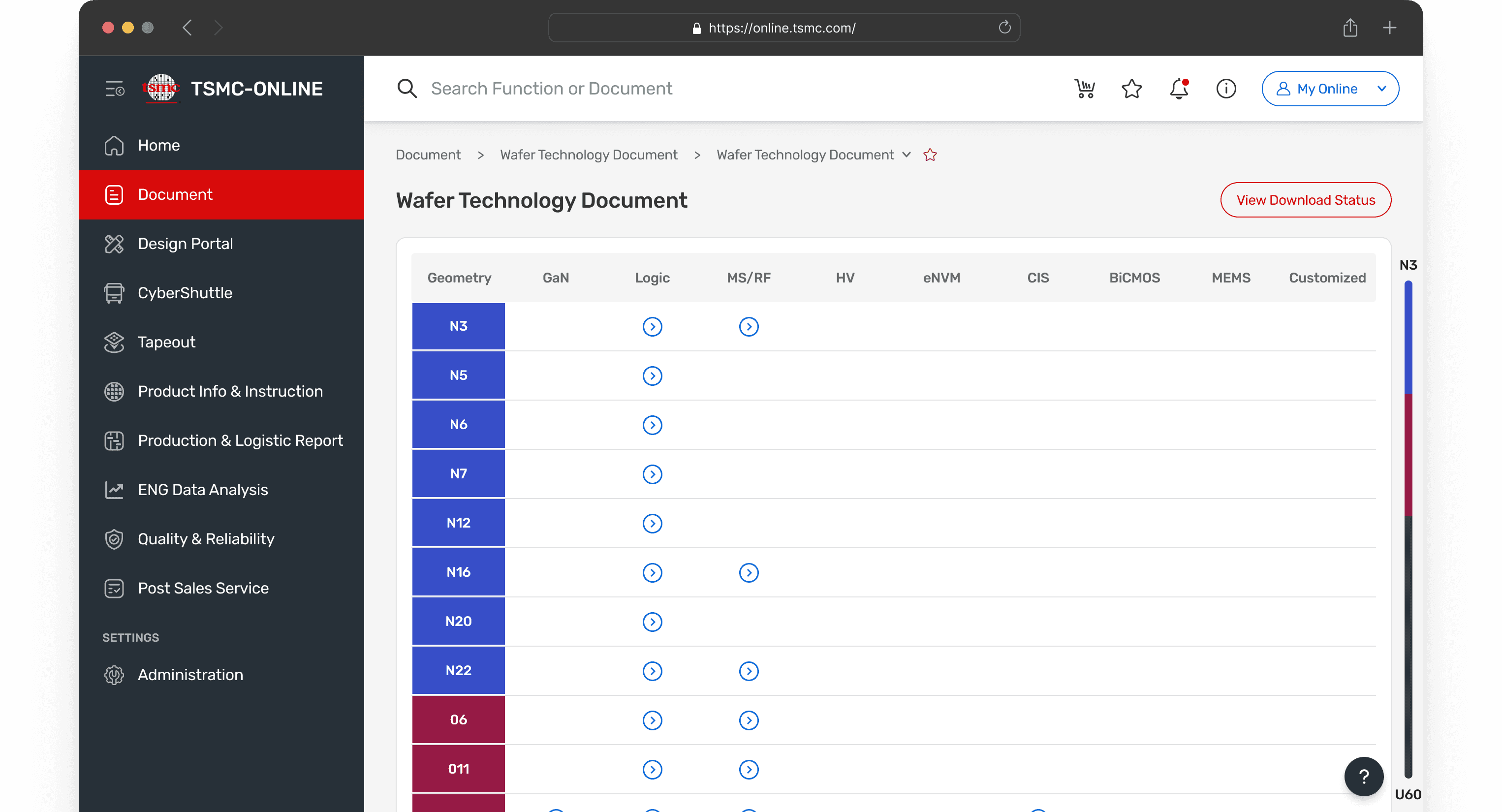The width and height of the screenshot is (1502, 812).
Task: Expand Wafer Technology Document breadcrumb chevron
Action: (906, 155)
